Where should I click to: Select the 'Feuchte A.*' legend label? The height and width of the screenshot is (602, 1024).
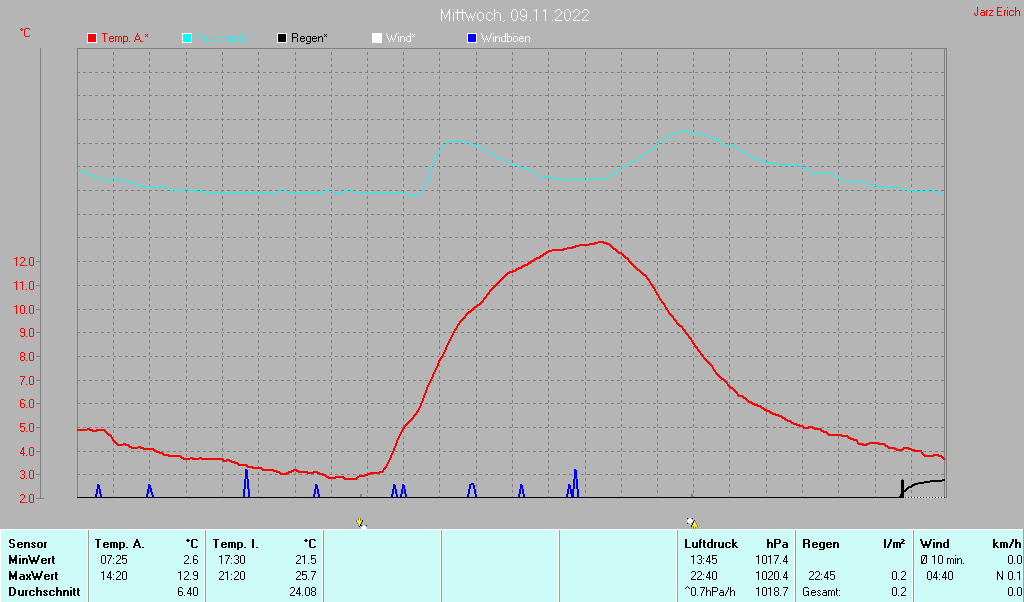coord(224,39)
